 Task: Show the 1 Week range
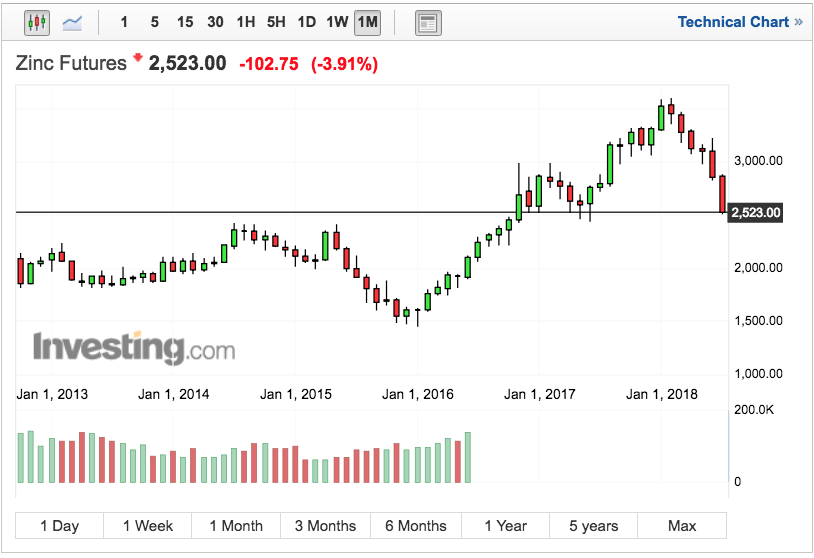click(x=147, y=526)
